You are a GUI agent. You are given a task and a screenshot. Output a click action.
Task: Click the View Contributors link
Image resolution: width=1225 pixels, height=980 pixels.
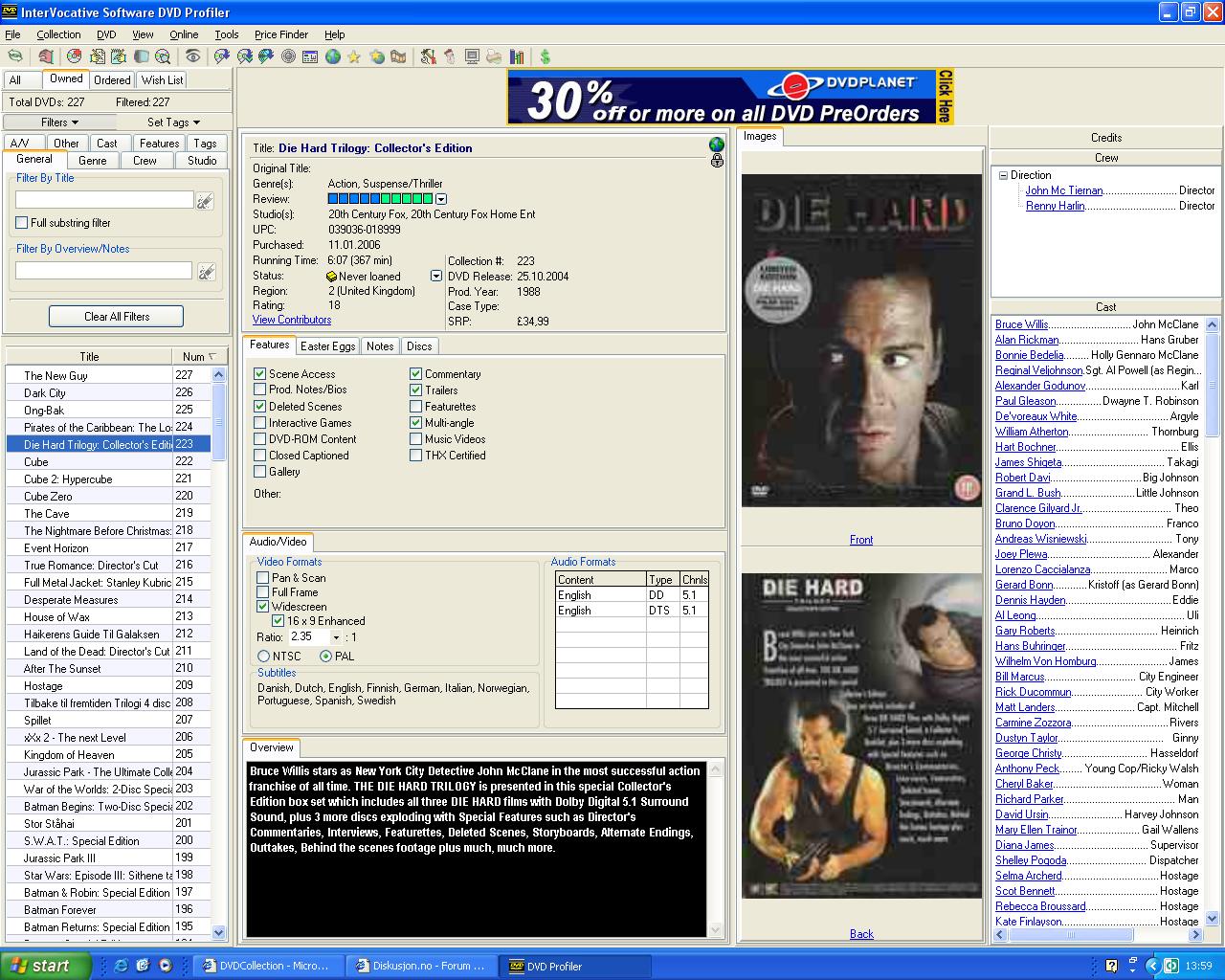tap(292, 320)
